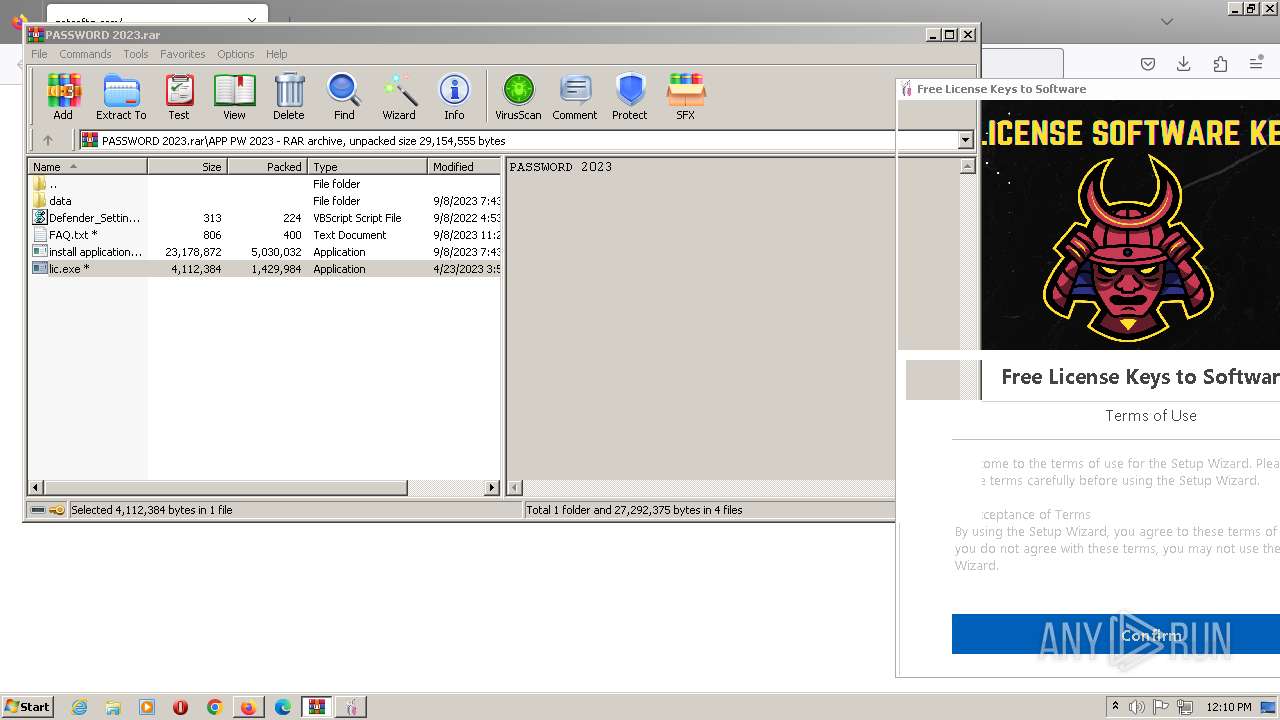This screenshot has width=1280, height=720.
Task: Click the 'PASSWORD 2023' comment text
Action: point(561,167)
